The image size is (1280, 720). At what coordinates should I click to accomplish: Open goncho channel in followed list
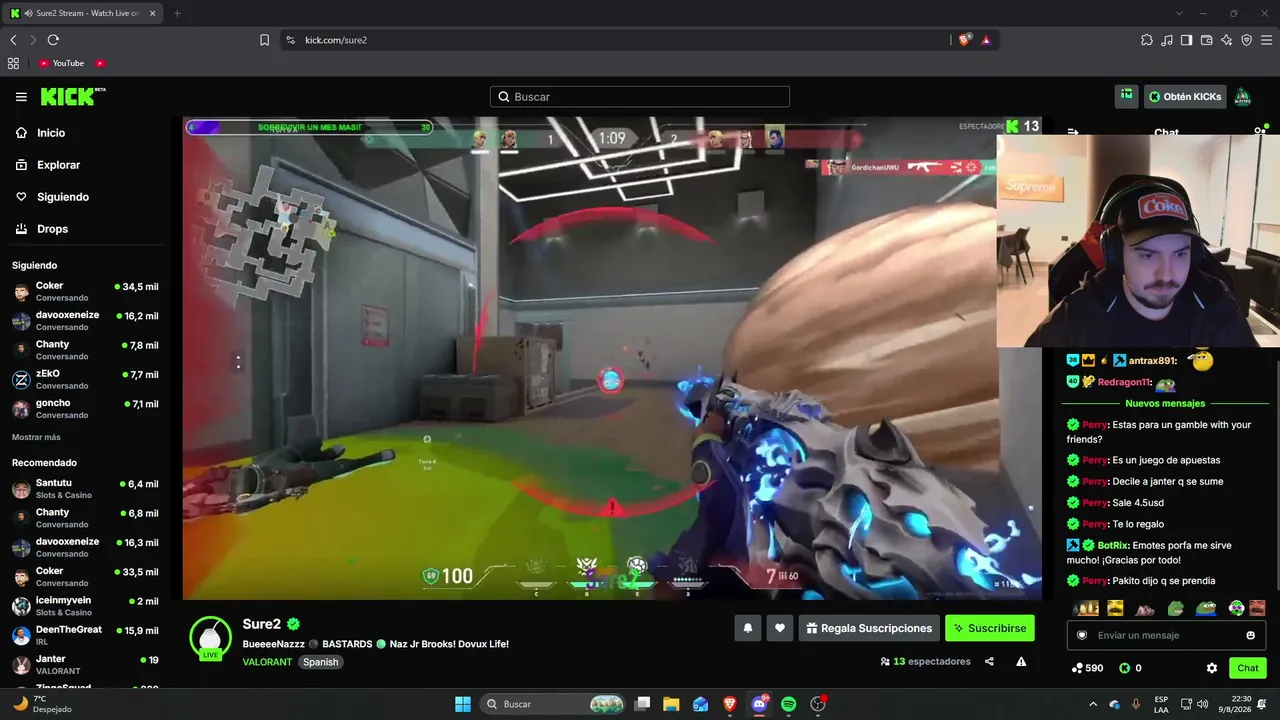[85, 408]
